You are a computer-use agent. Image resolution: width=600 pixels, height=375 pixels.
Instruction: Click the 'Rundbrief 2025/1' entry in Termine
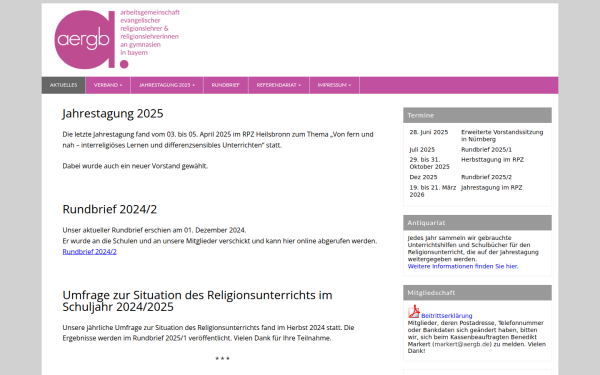pos(486,150)
